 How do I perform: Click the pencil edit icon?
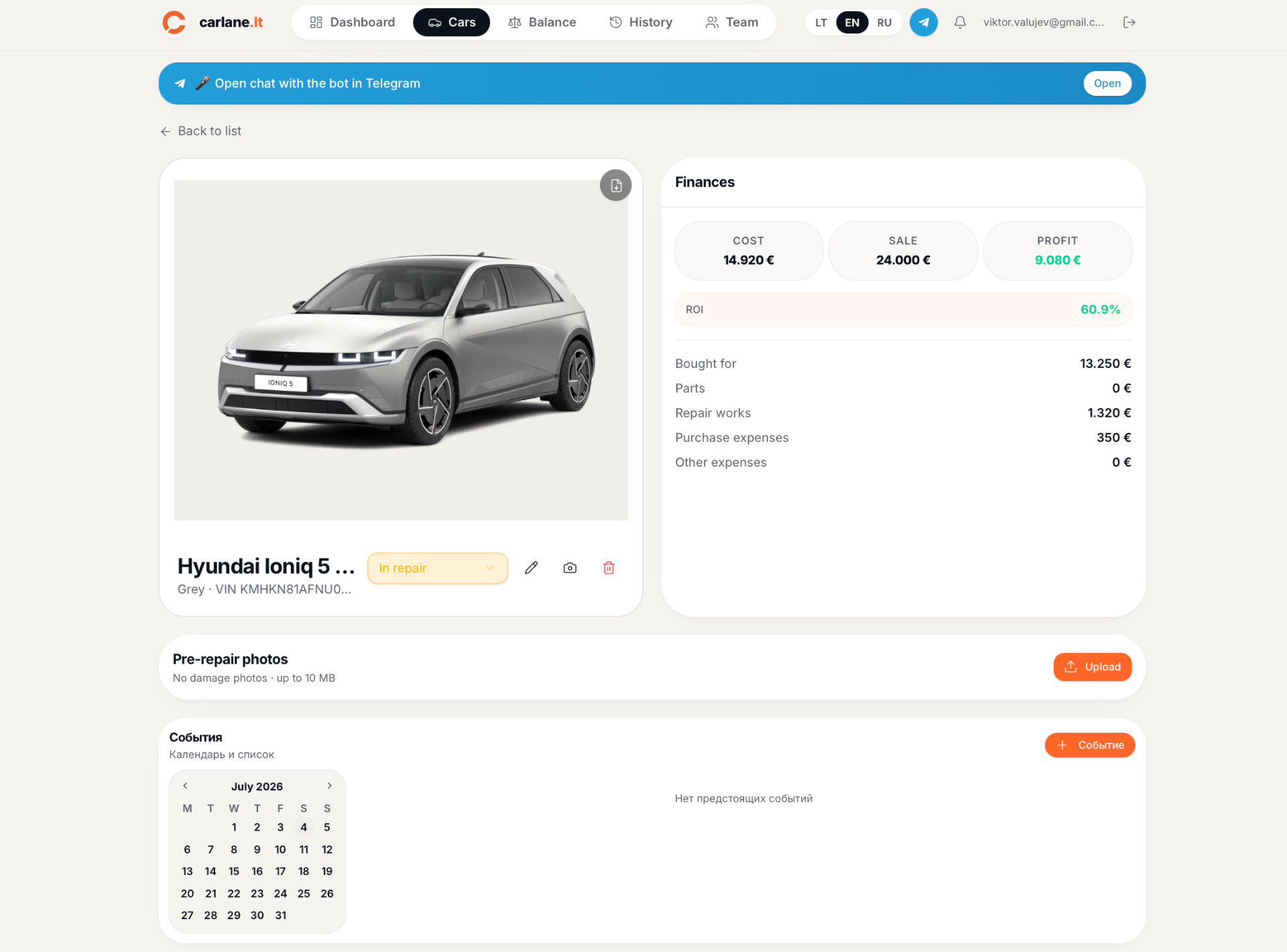pyautogui.click(x=531, y=568)
